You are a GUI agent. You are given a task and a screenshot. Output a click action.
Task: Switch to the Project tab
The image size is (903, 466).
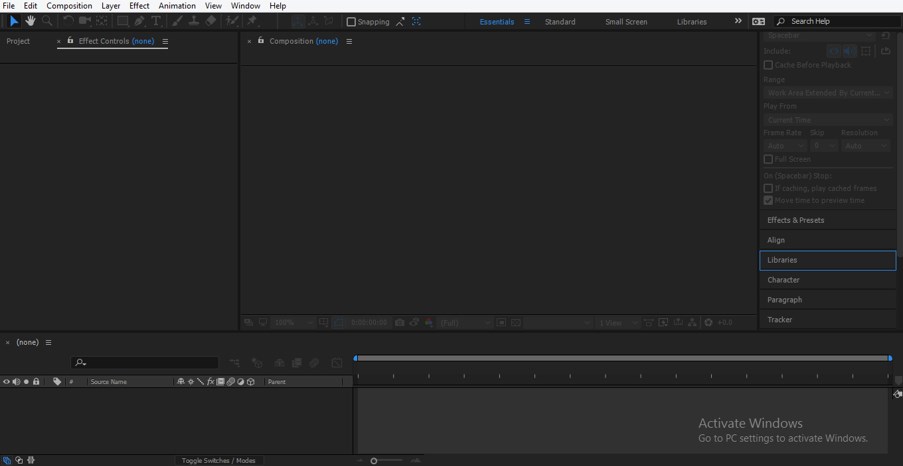click(x=18, y=41)
